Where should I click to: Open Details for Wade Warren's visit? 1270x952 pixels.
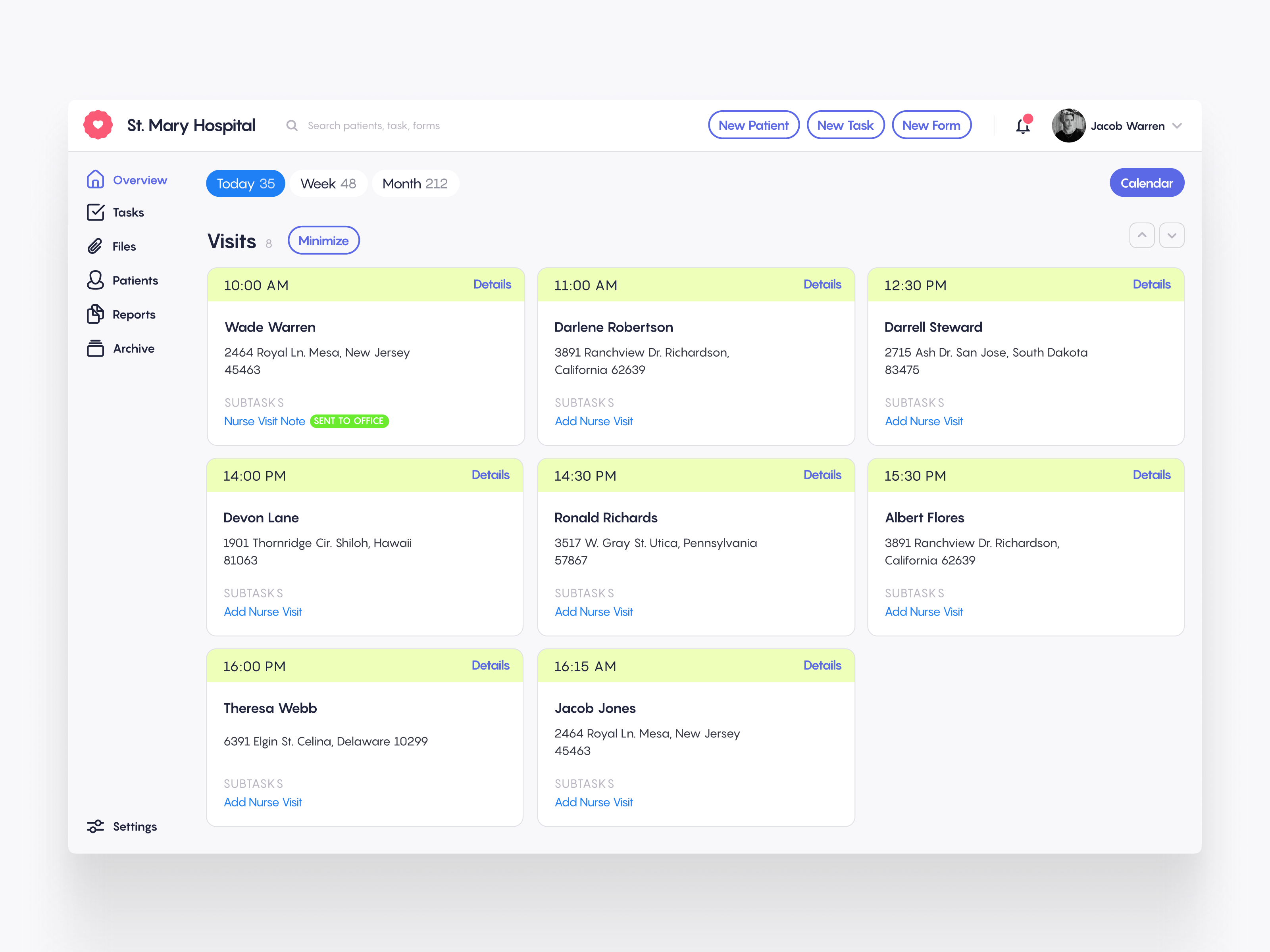tap(492, 284)
